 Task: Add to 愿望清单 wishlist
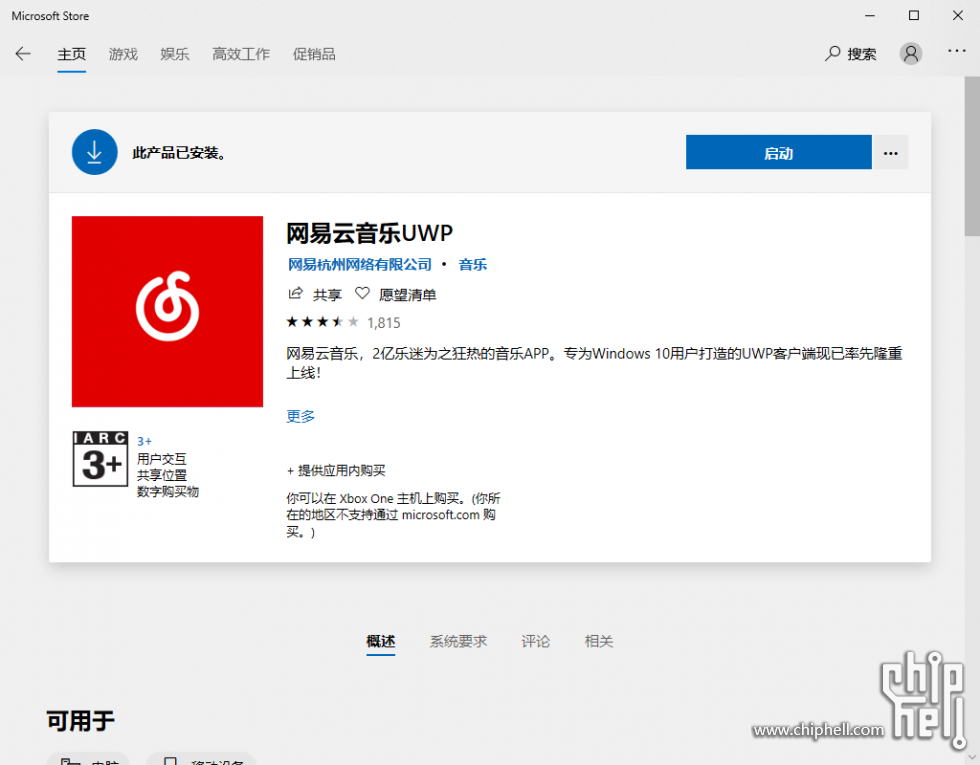408,294
